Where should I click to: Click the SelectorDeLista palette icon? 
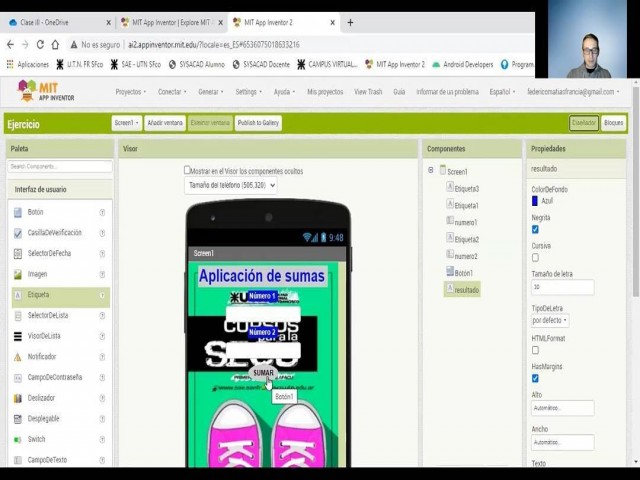18,316
